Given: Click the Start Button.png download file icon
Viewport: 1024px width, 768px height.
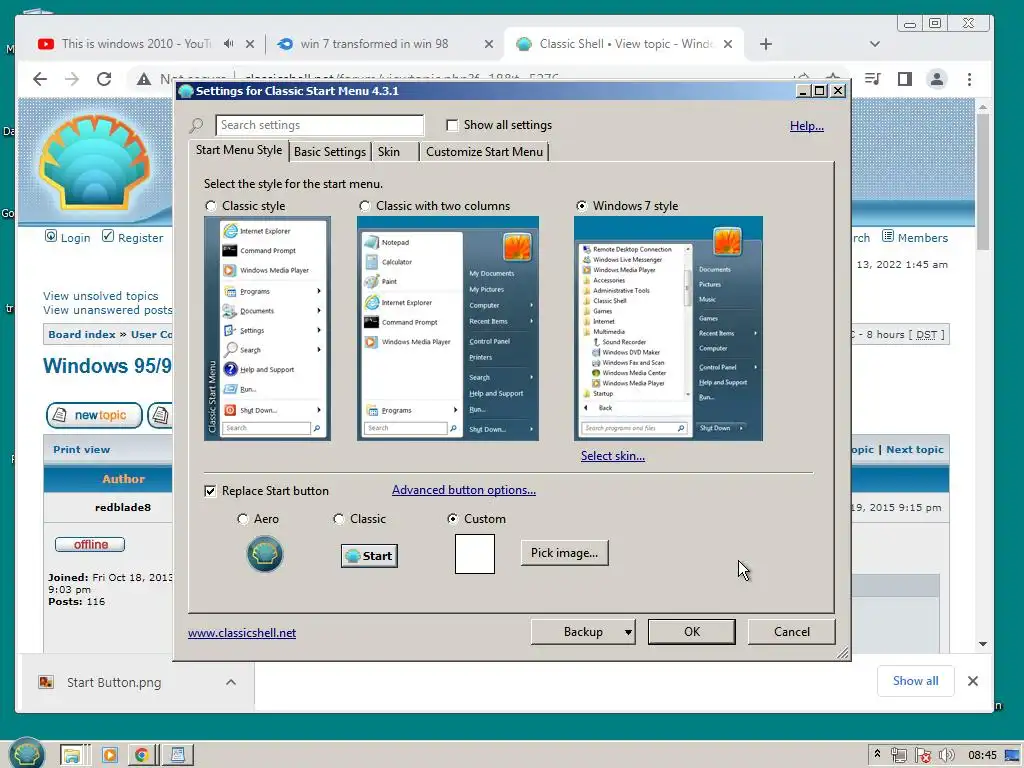Looking at the screenshot, I should (x=46, y=682).
